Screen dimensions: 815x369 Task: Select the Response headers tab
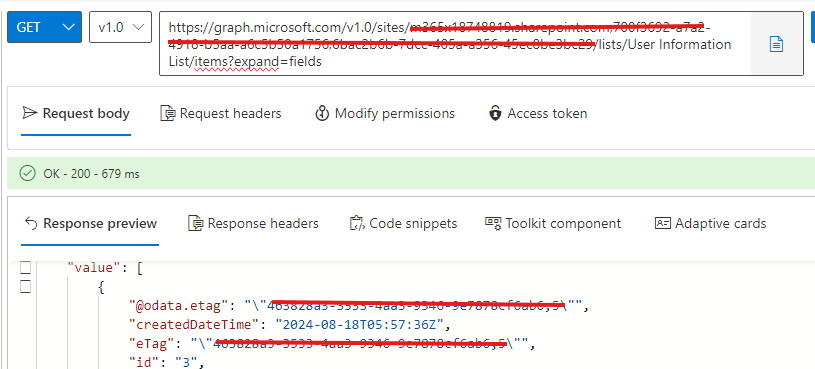(253, 223)
